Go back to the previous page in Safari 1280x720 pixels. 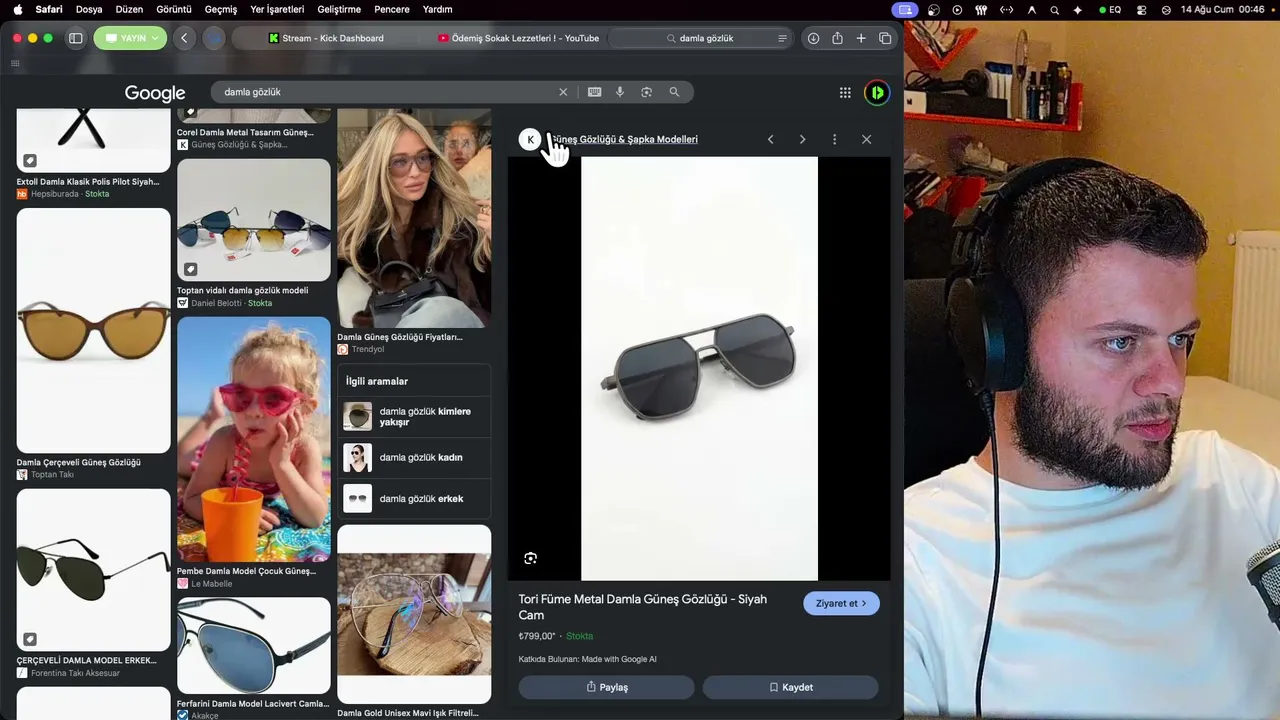point(184,38)
